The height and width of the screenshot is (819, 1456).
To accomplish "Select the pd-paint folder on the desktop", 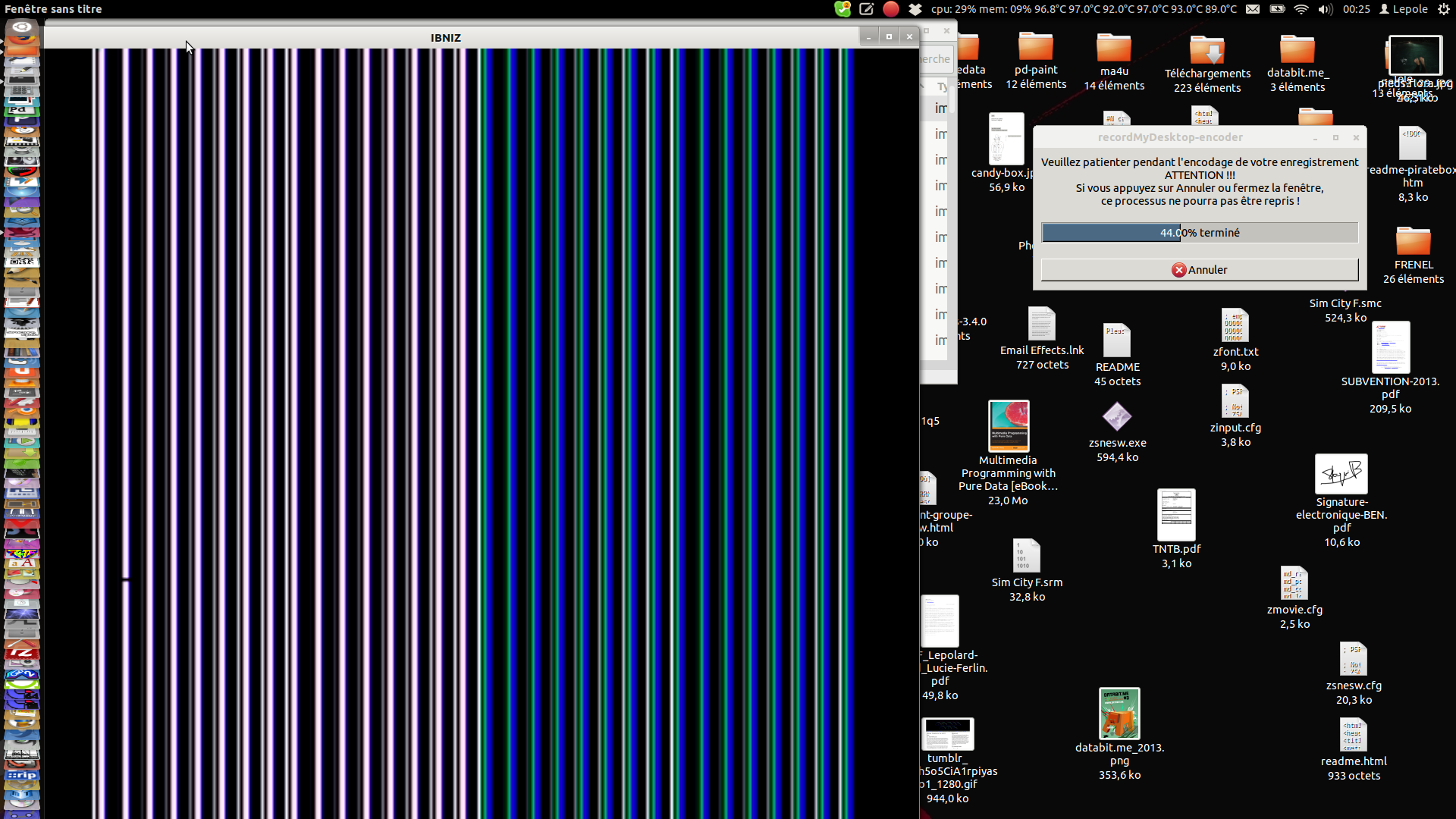I will 1035,48.
